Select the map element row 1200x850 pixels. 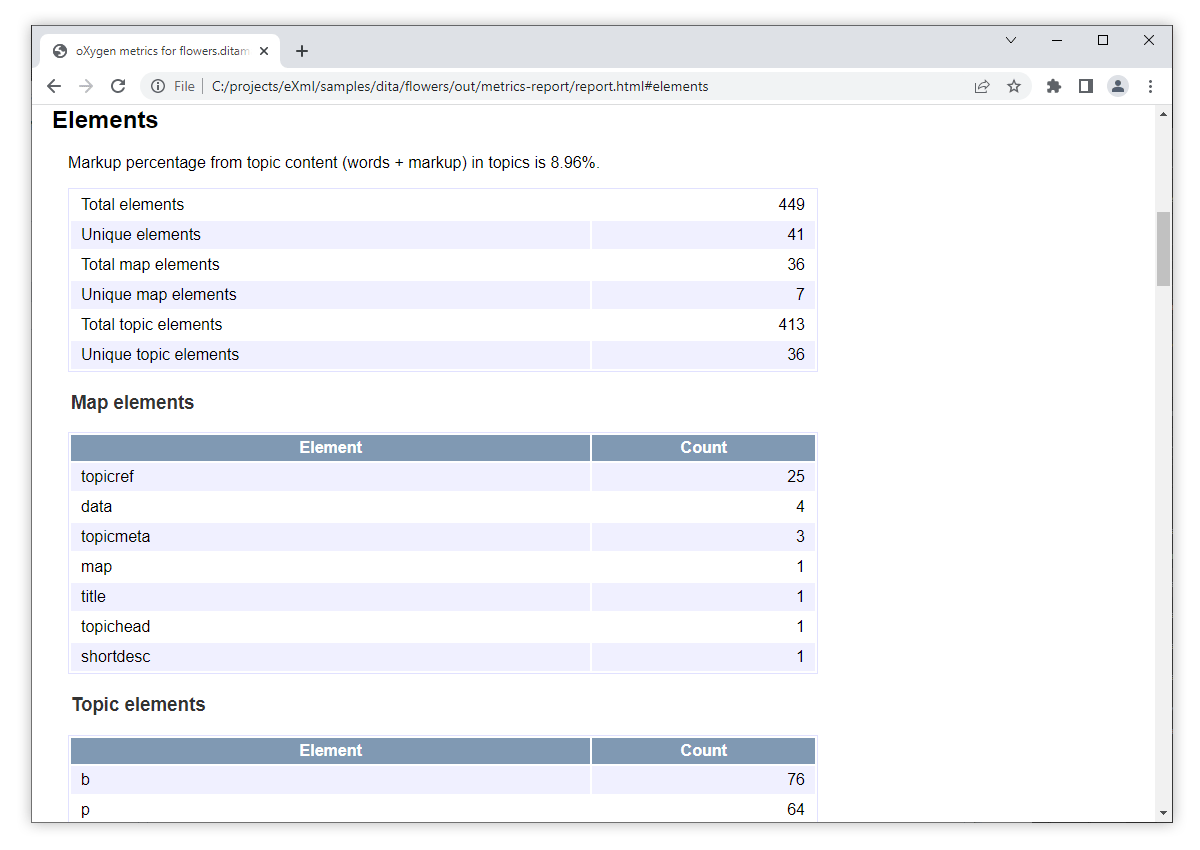[x=443, y=567]
